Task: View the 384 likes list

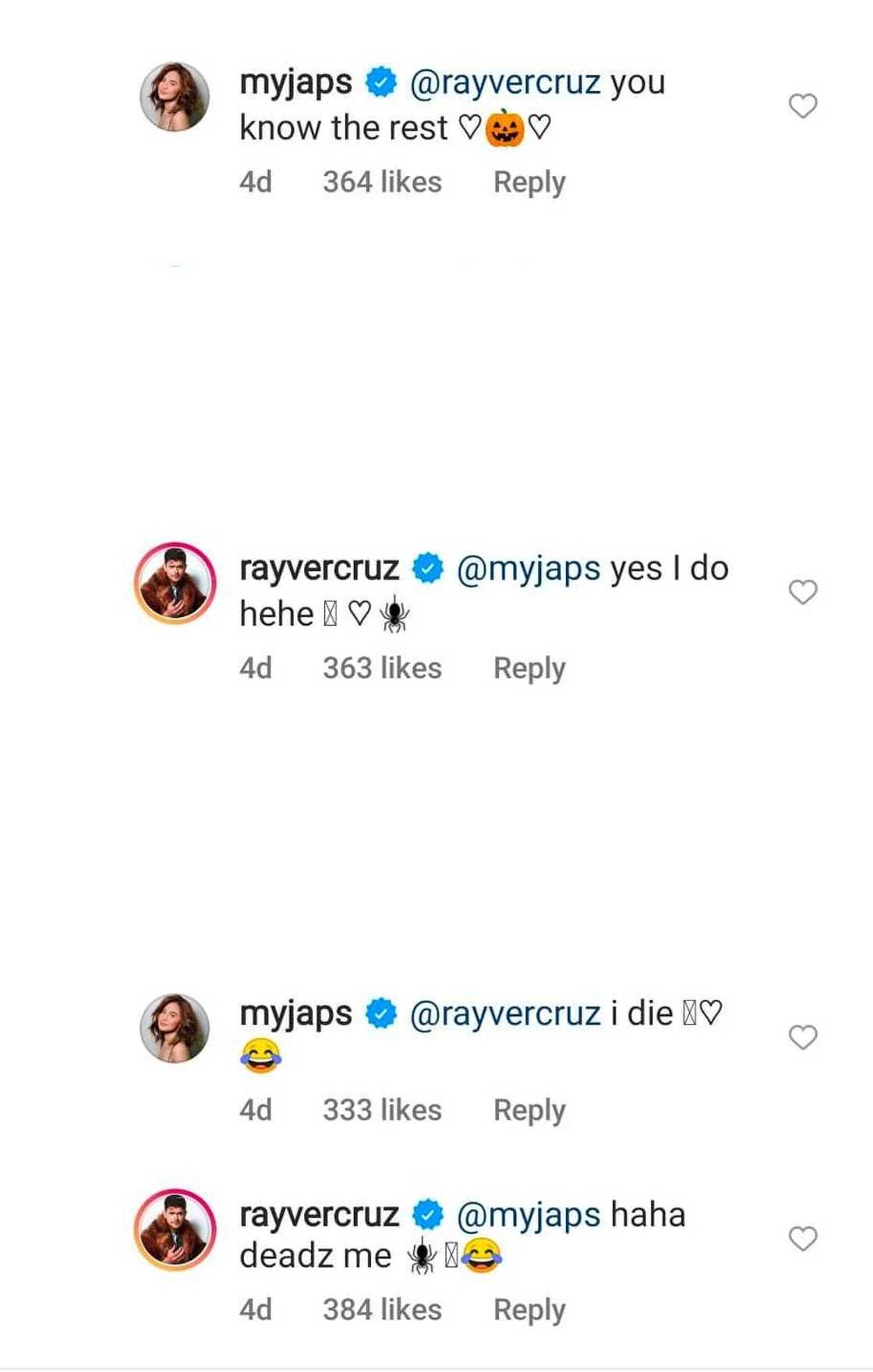Action: click(x=382, y=1310)
